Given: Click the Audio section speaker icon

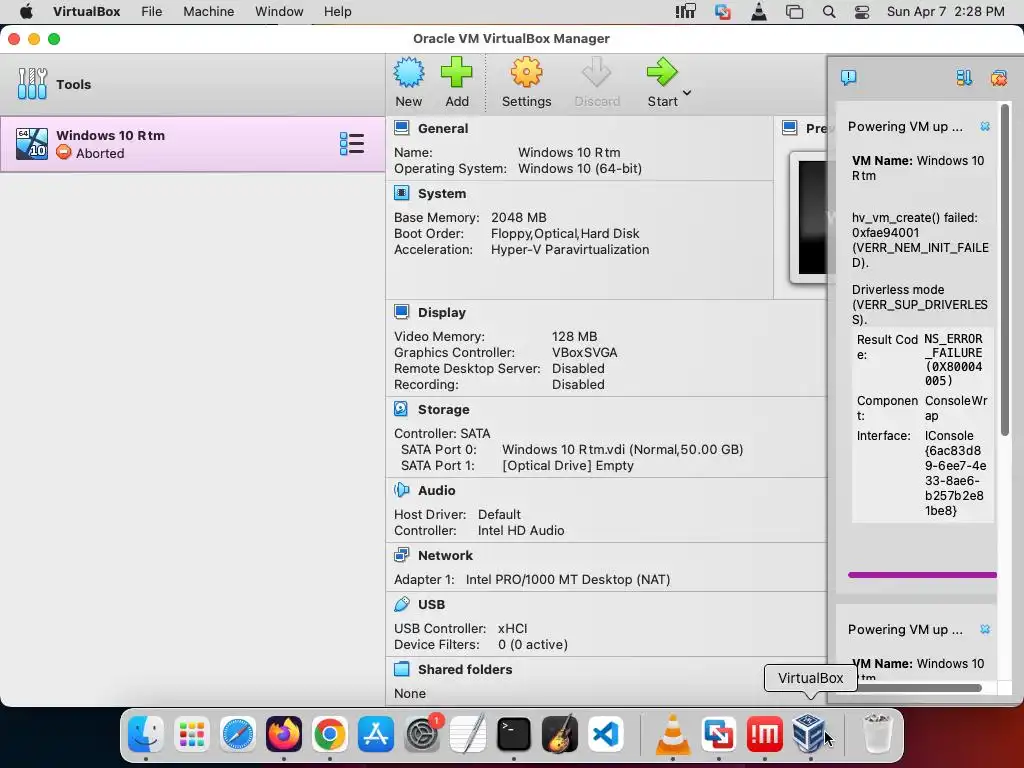Looking at the screenshot, I should pyautogui.click(x=402, y=490).
